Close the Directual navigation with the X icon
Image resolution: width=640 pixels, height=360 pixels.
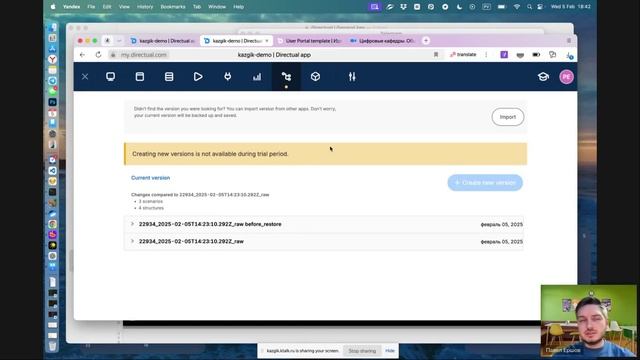85,77
